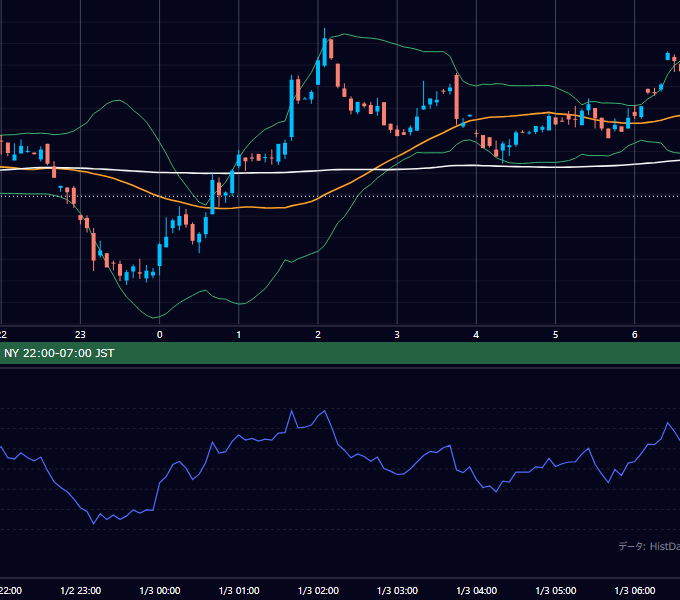Viewport: 680px width, 600px height.
Task: Click the oscillator lowest trough after 1/2 23:00
Action: pos(94,524)
